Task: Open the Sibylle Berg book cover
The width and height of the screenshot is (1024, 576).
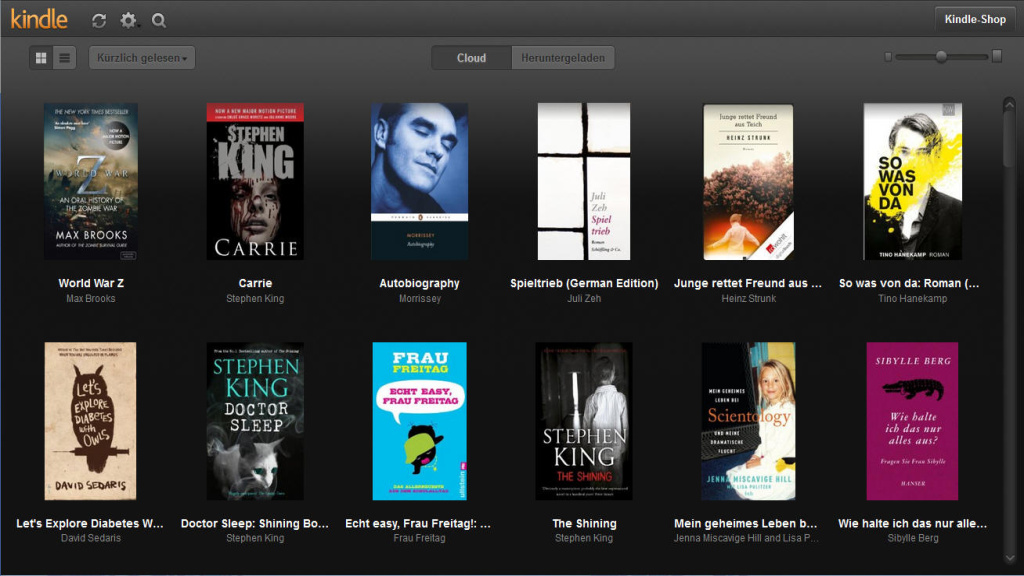Action: coord(912,421)
